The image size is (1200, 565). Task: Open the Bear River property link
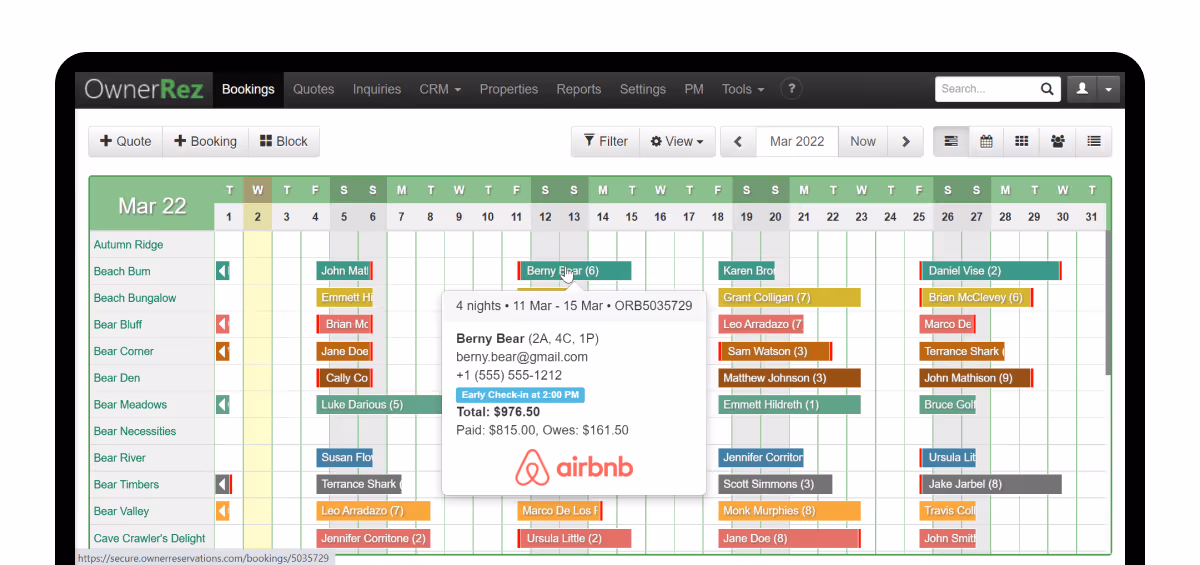click(120, 458)
